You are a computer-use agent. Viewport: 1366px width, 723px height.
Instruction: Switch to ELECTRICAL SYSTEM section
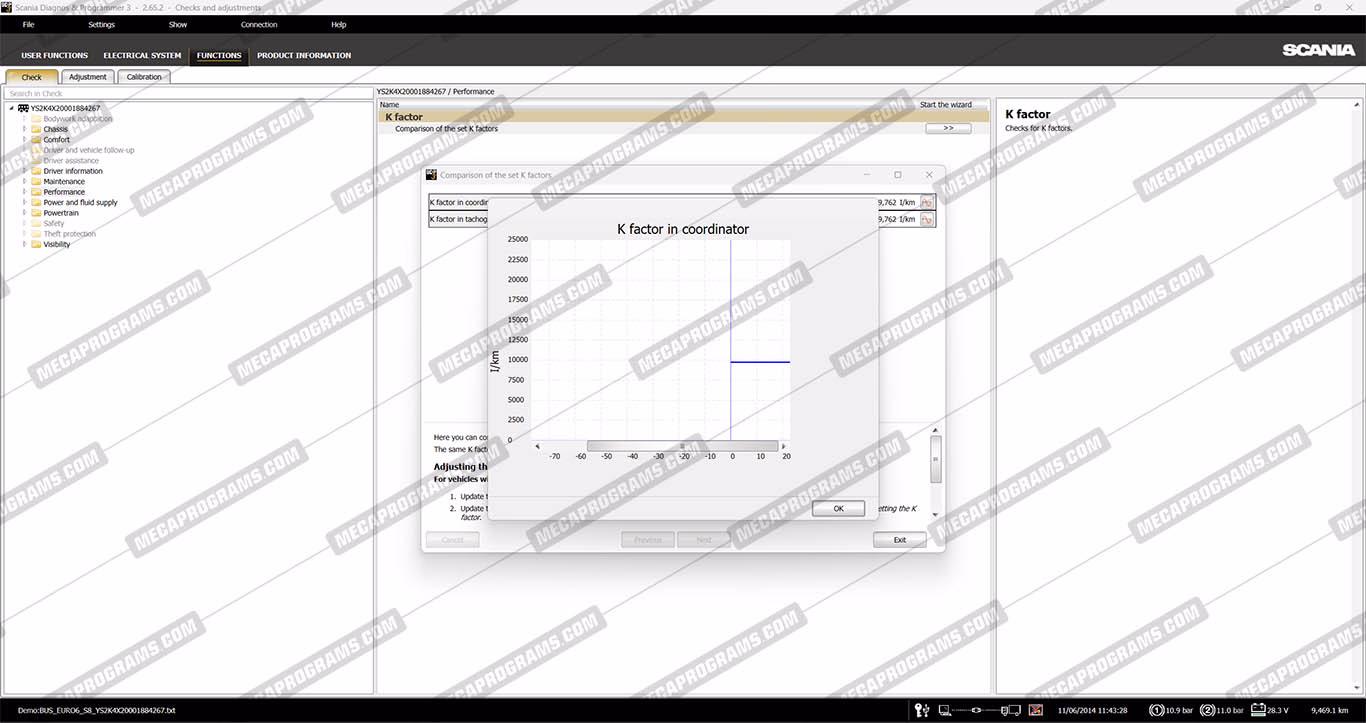(x=142, y=55)
